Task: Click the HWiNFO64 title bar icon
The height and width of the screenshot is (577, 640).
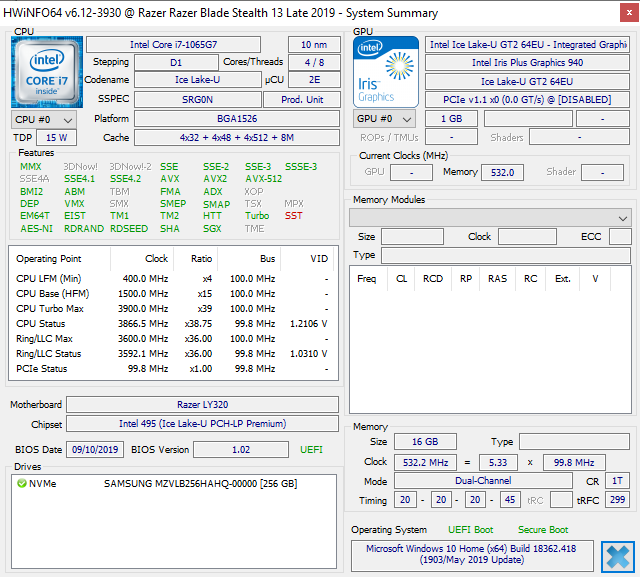Action: tap(10, 12)
